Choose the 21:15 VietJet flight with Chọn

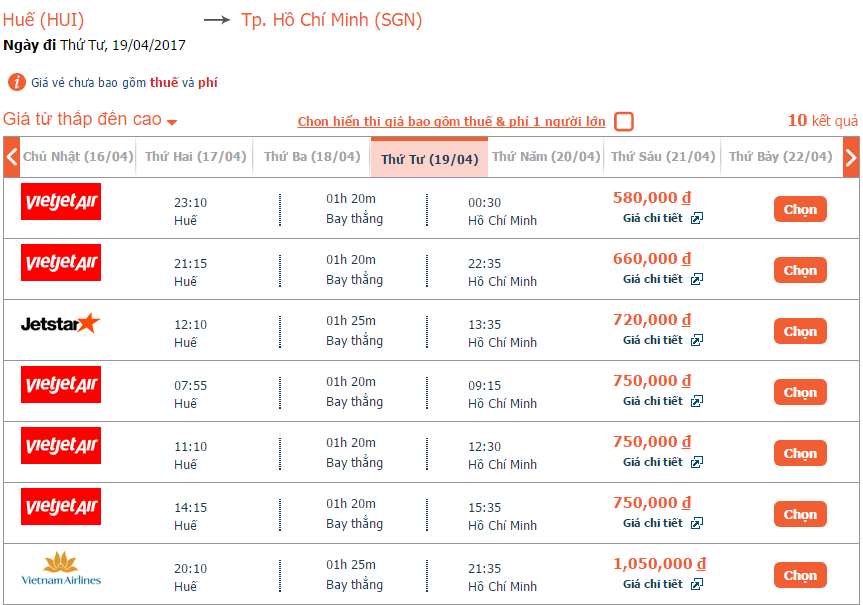tap(800, 270)
